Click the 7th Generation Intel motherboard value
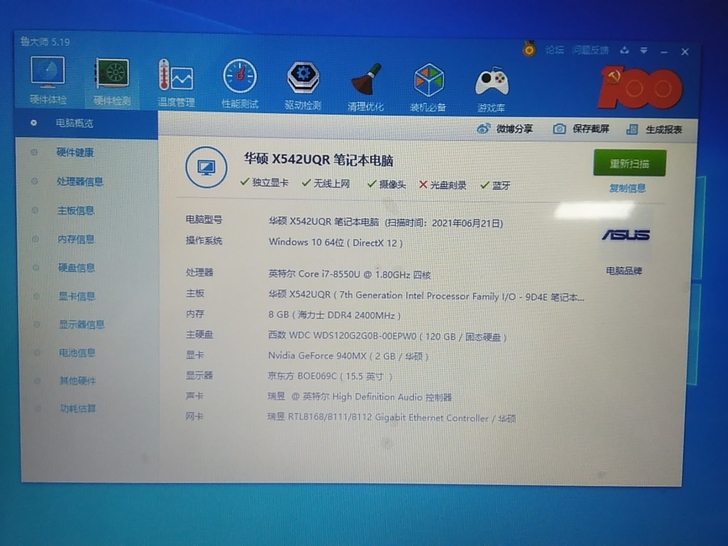 click(x=426, y=296)
